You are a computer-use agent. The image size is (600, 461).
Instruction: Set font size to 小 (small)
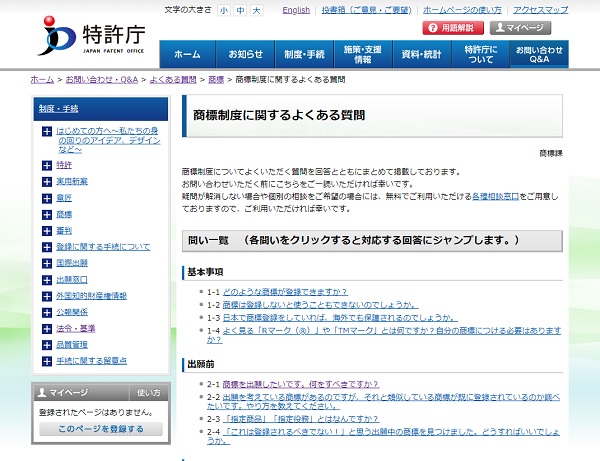pos(223,10)
